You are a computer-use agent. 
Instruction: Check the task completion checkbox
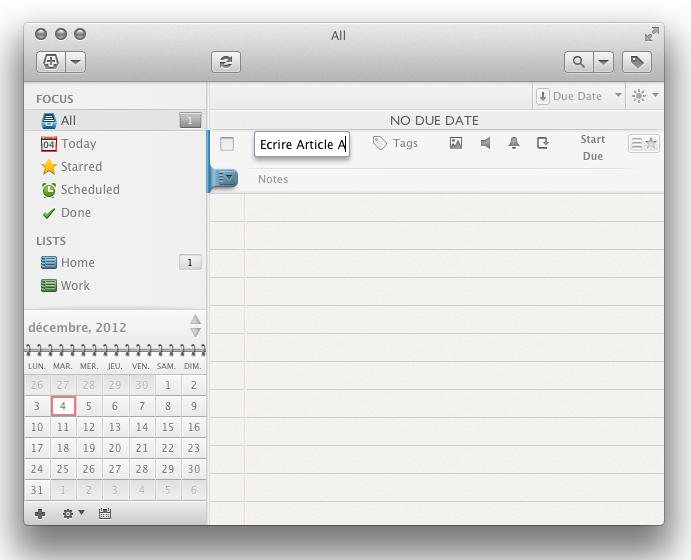click(227, 144)
